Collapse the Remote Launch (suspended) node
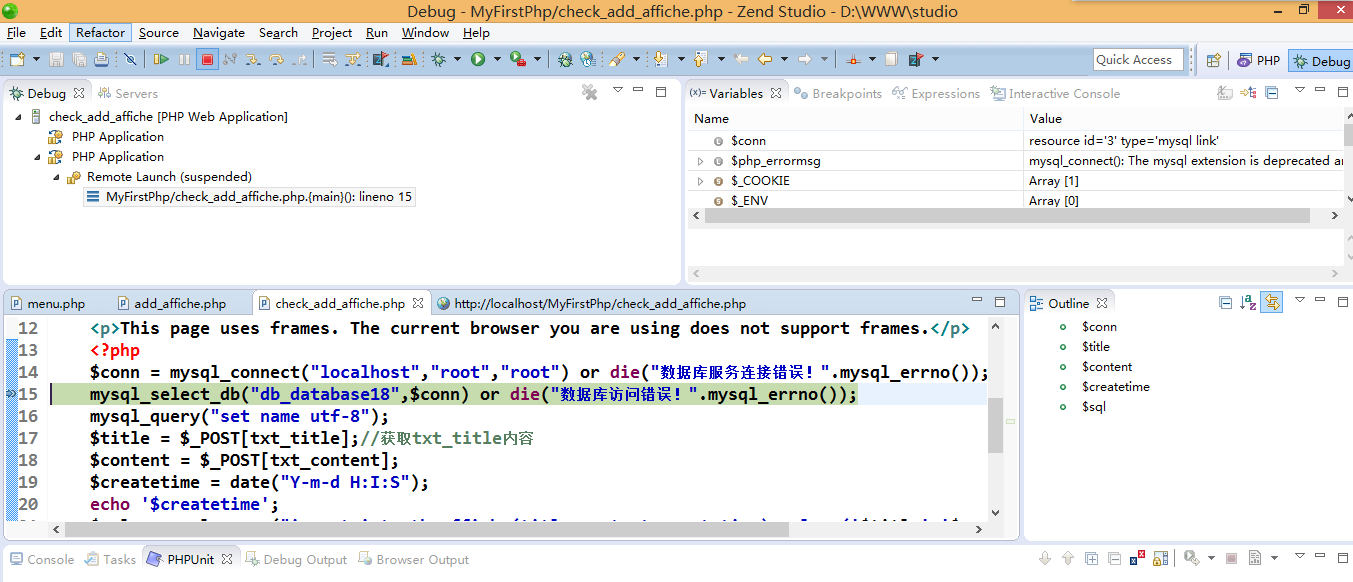Screen dimensions: 1353x582 pos(56,177)
